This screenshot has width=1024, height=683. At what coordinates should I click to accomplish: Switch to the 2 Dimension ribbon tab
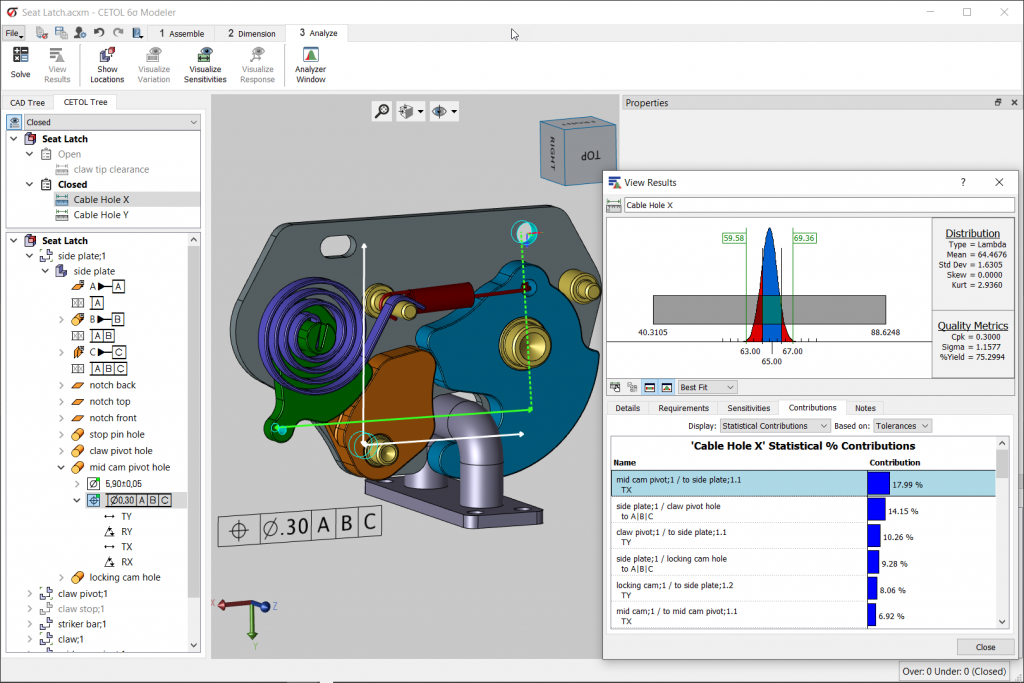249,32
